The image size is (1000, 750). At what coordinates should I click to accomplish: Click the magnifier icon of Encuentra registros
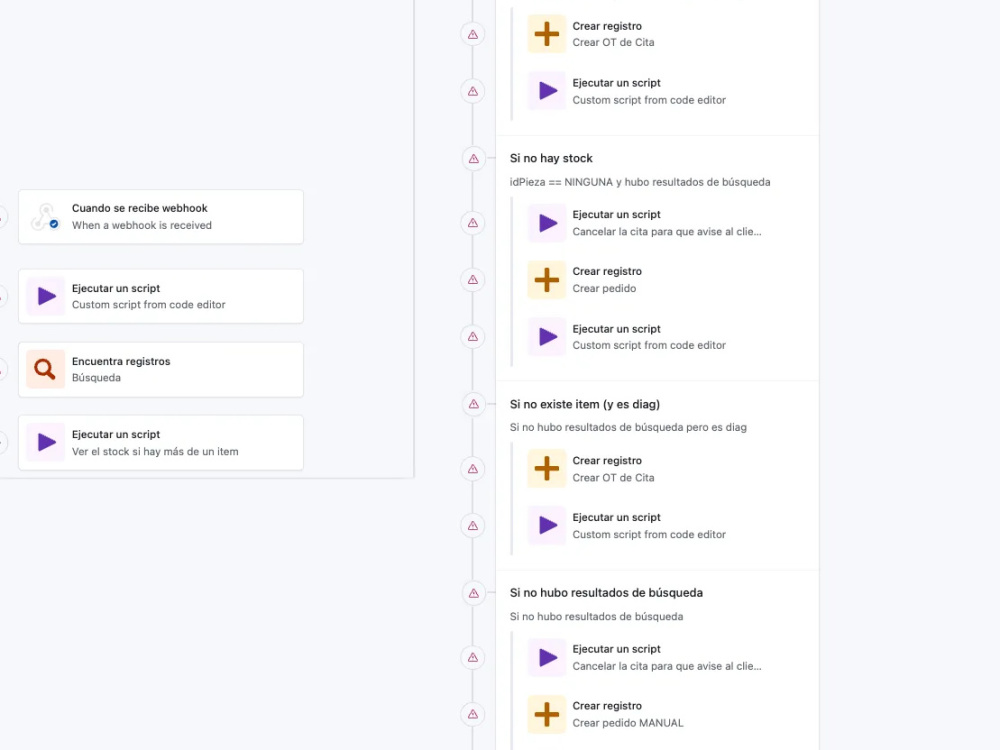(45, 369)
